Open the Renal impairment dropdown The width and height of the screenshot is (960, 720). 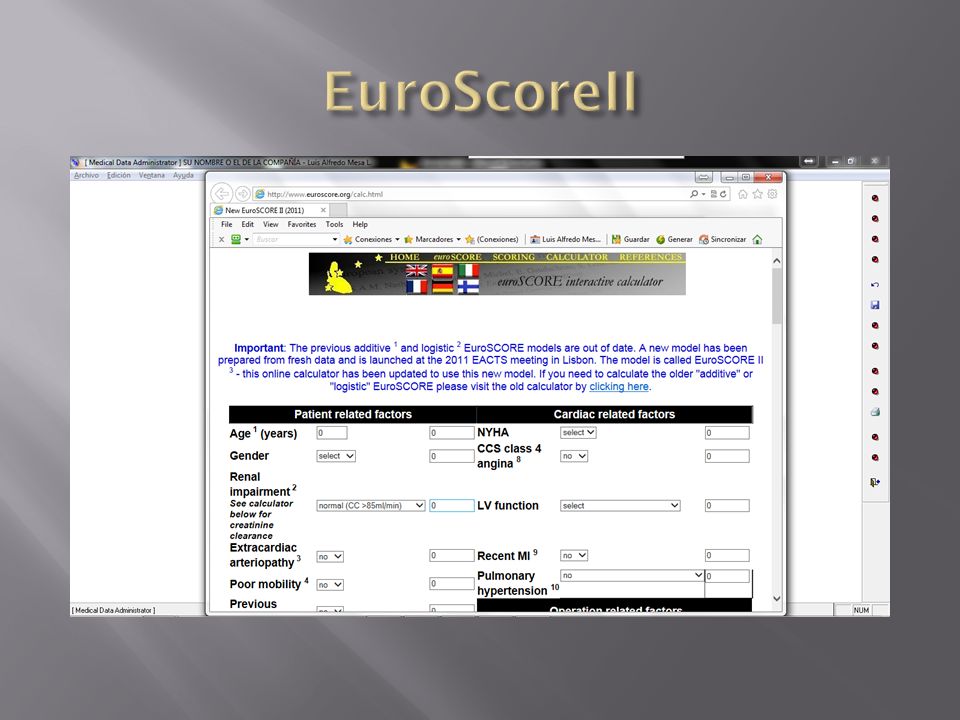coord(370,506)
